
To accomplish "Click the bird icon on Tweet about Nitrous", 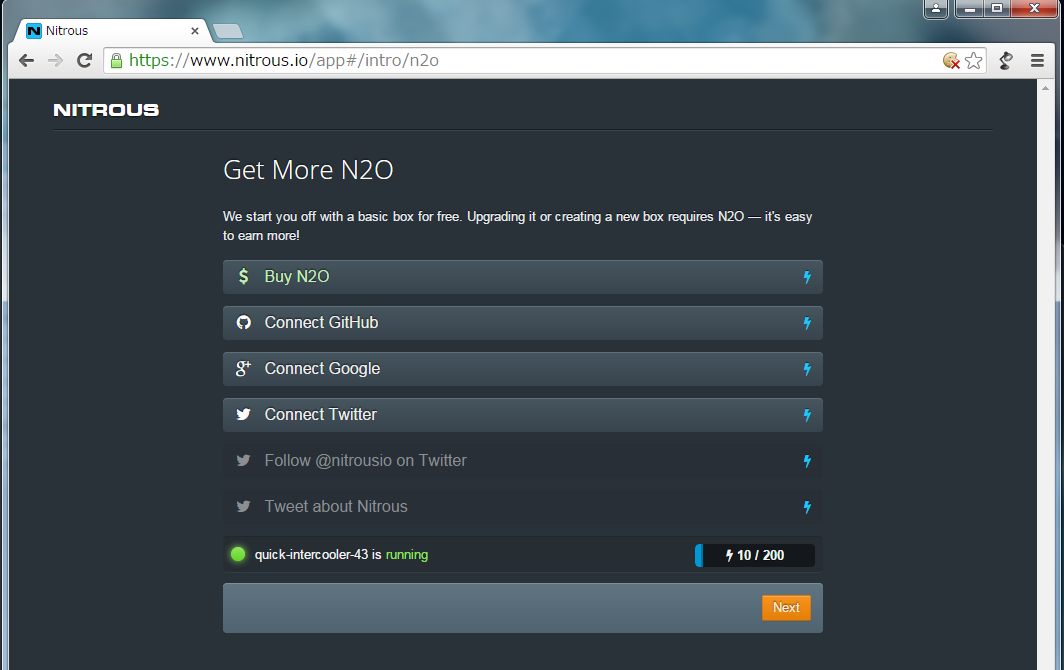I will 244,506.
